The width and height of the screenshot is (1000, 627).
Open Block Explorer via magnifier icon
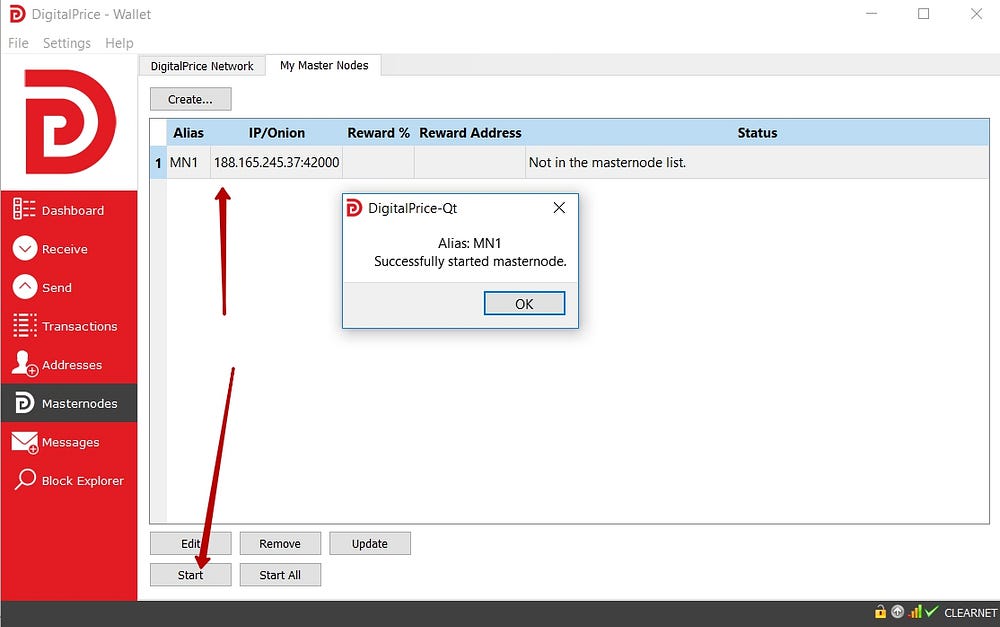tap(25, 479)
